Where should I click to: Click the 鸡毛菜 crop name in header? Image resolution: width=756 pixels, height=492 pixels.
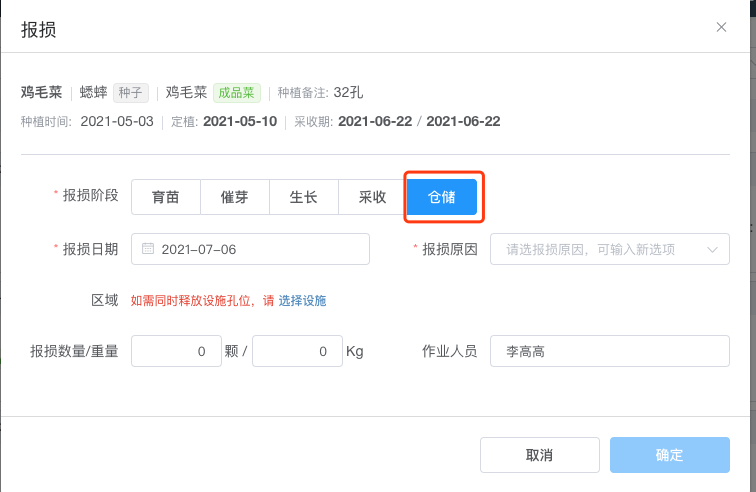(41, 92)
